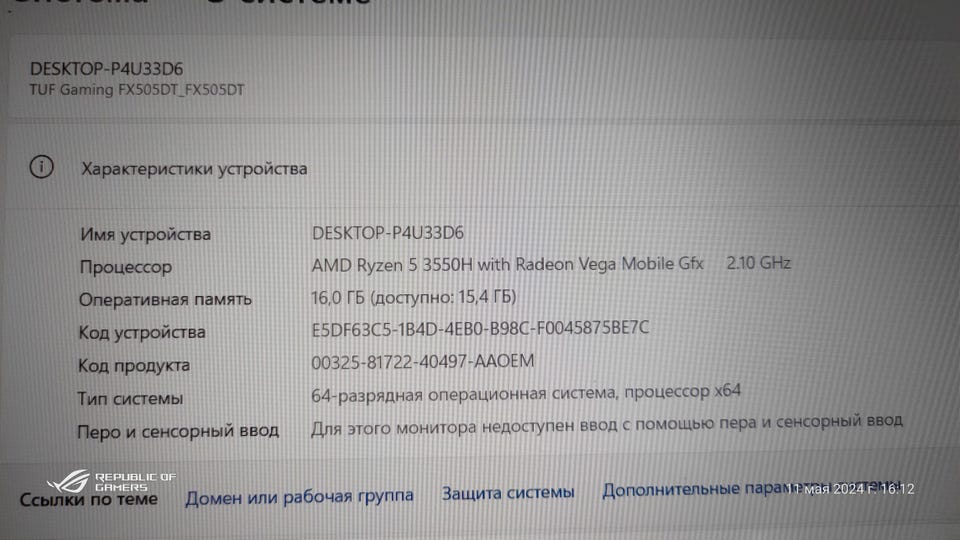The width and height of the screenshot is (960, 540).
Task: Click the Код продукта label
Action: pos(134,366)
